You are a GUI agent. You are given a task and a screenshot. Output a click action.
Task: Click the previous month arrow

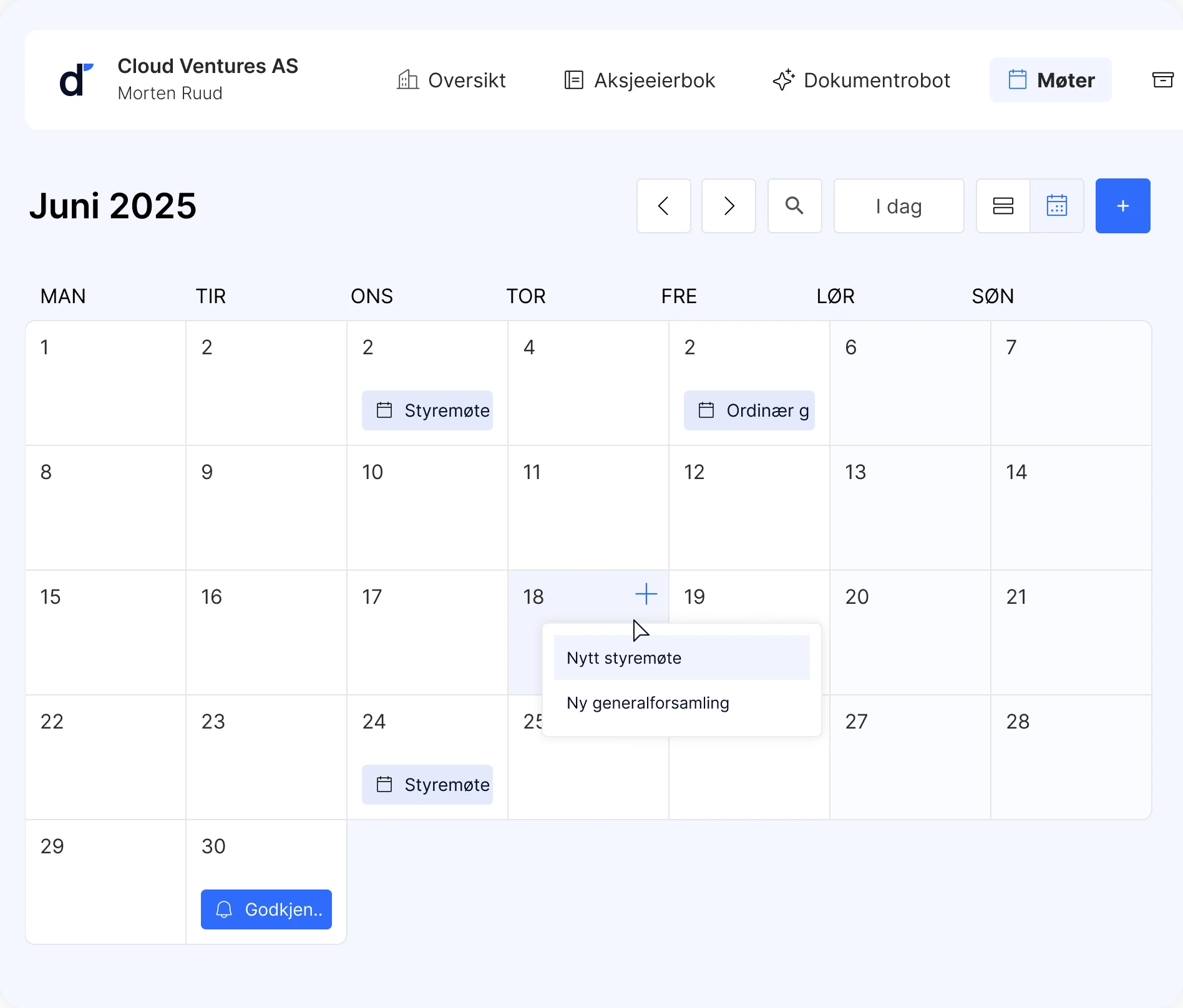pyautogui.click(x=663, y=206)
